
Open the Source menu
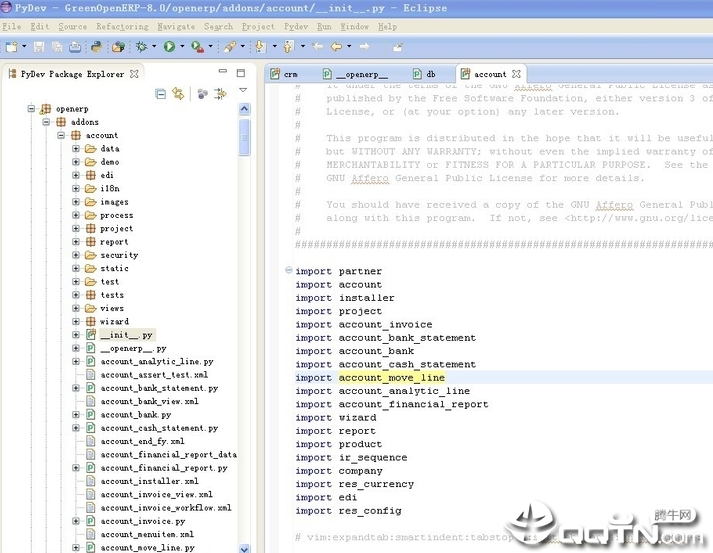click(72, 26)
